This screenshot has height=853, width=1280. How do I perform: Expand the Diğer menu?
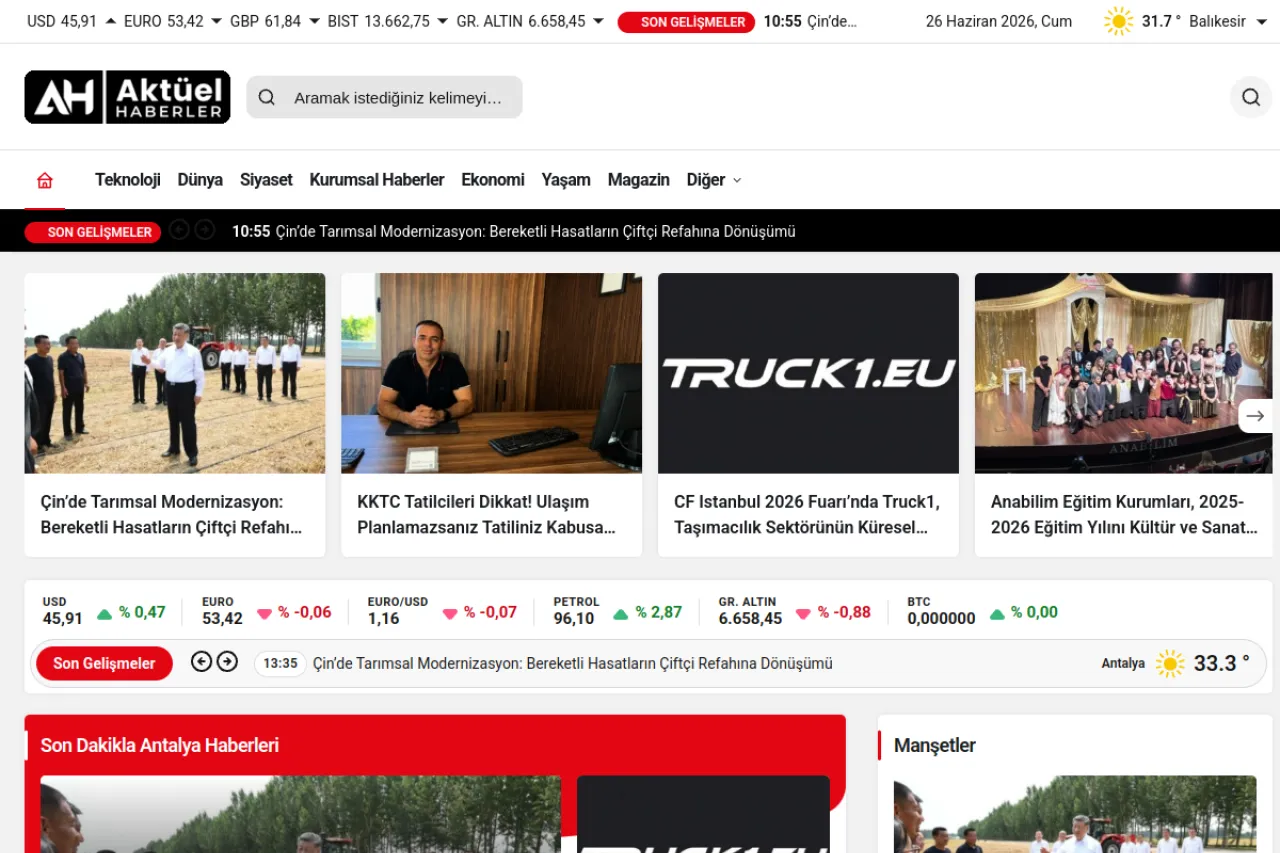pyautogui.click(x=714, y=180)
